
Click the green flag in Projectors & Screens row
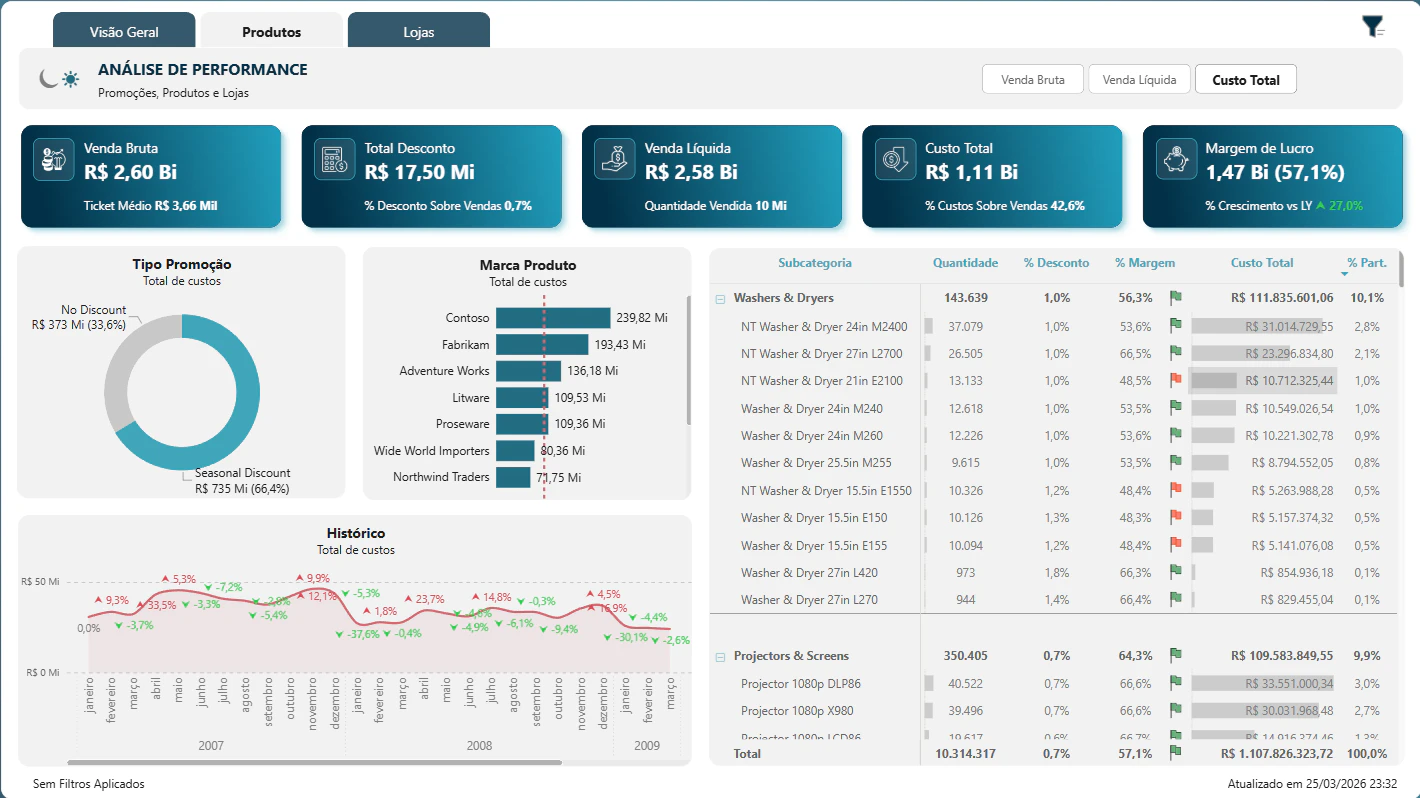(1176, 655)
